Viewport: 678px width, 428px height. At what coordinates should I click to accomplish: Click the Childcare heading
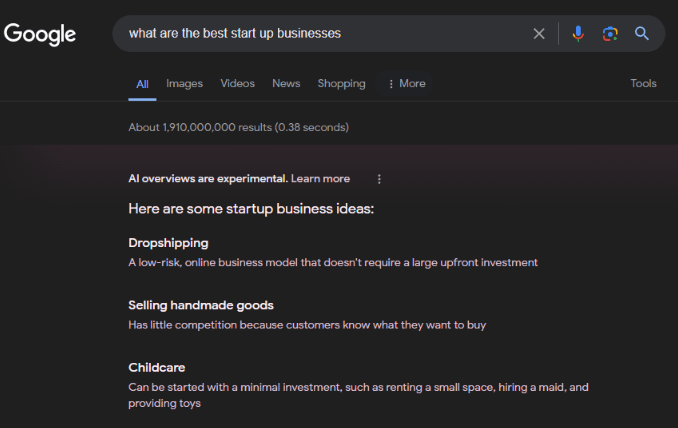coord(156,368)
